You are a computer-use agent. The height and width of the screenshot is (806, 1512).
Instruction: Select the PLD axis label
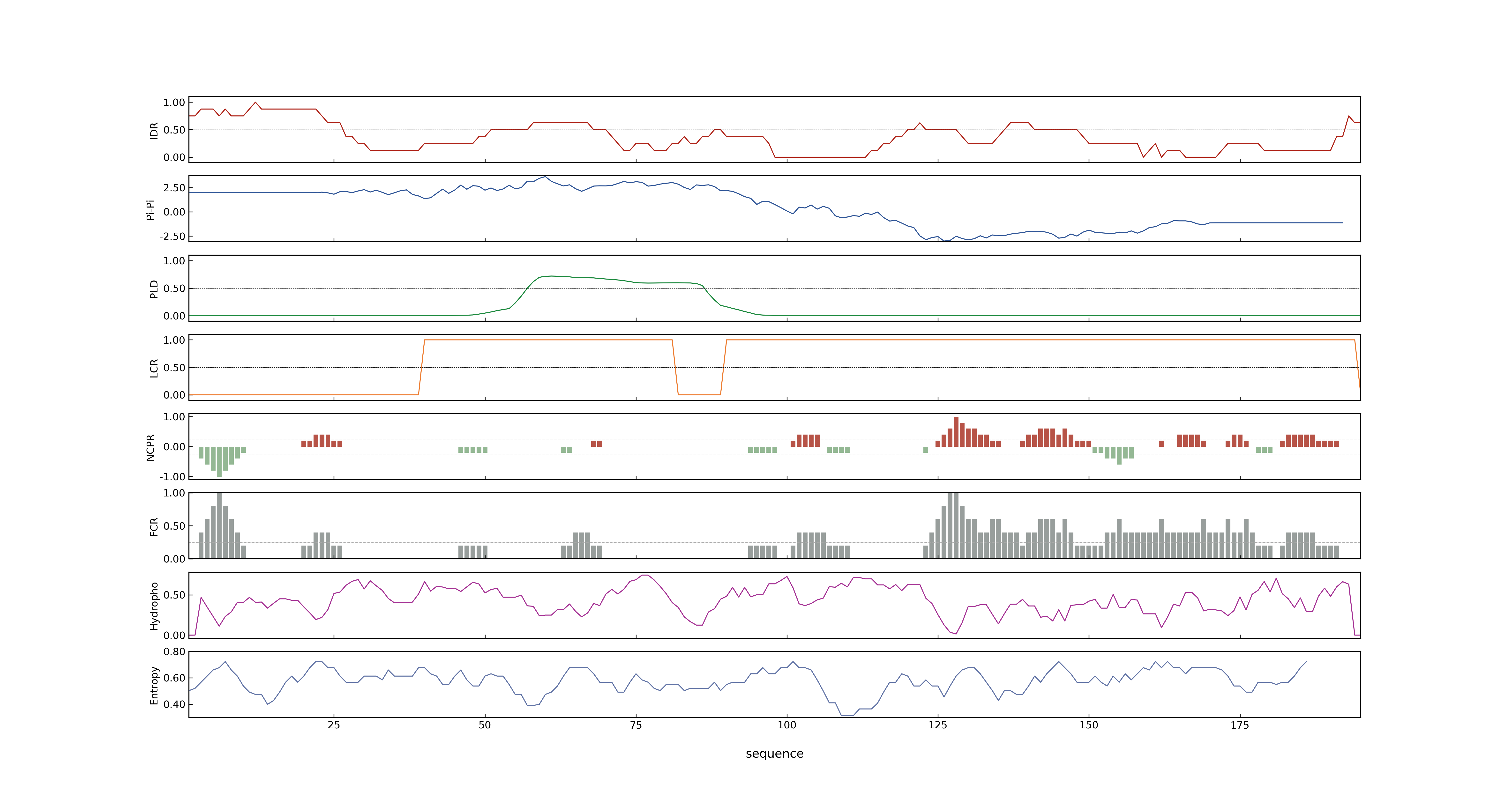pos(154,288)
